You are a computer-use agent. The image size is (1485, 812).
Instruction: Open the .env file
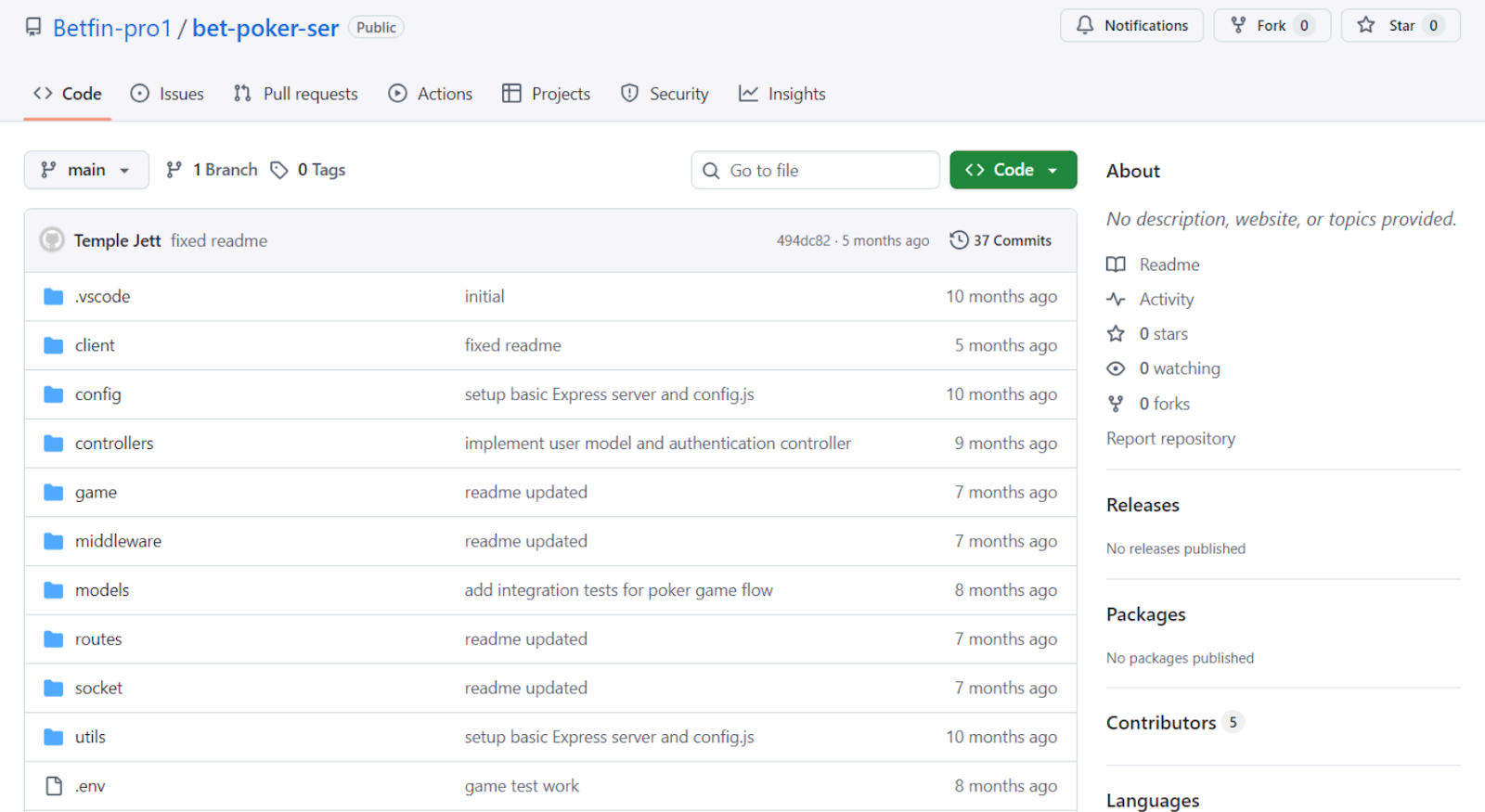pyautogui.click(x=90, y=786)
